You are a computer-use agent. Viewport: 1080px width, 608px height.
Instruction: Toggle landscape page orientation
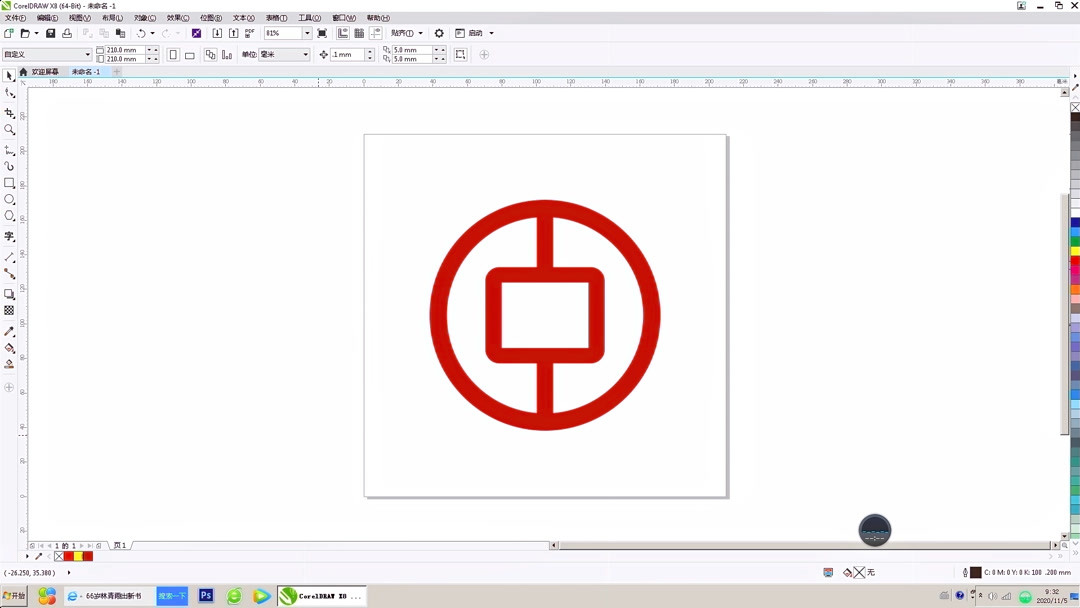coord(188,54)
